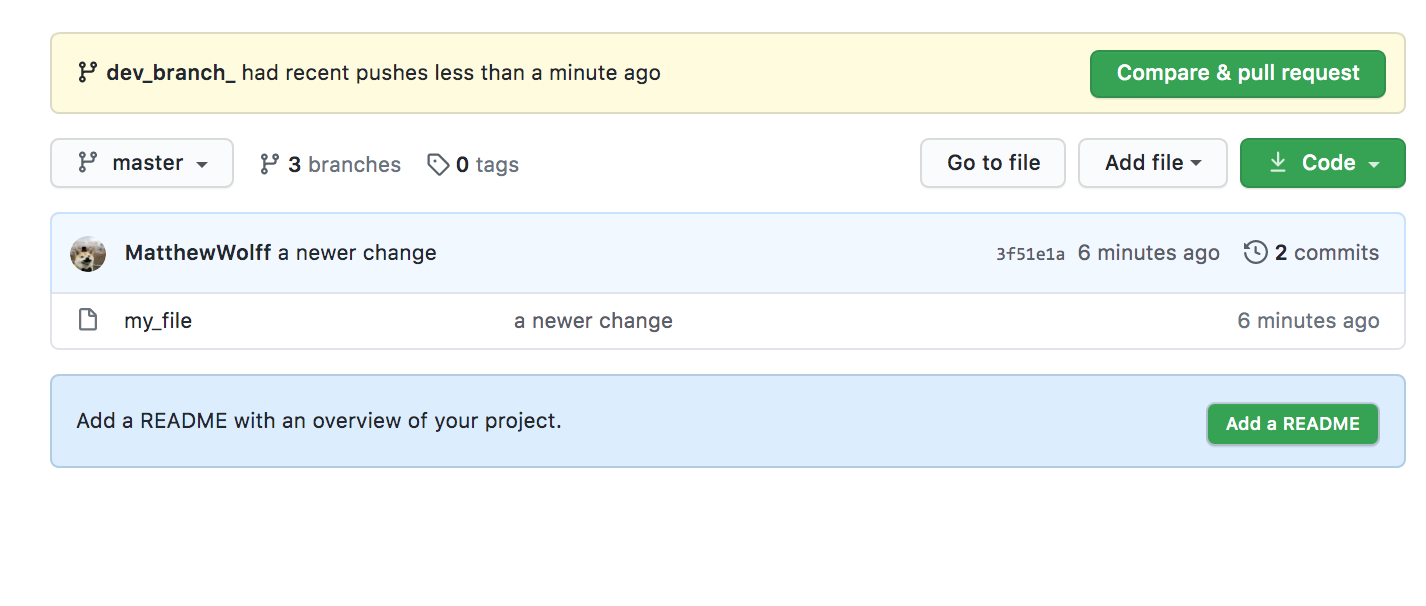Click the clock history icon by 2 commits

pos(1255,253)
